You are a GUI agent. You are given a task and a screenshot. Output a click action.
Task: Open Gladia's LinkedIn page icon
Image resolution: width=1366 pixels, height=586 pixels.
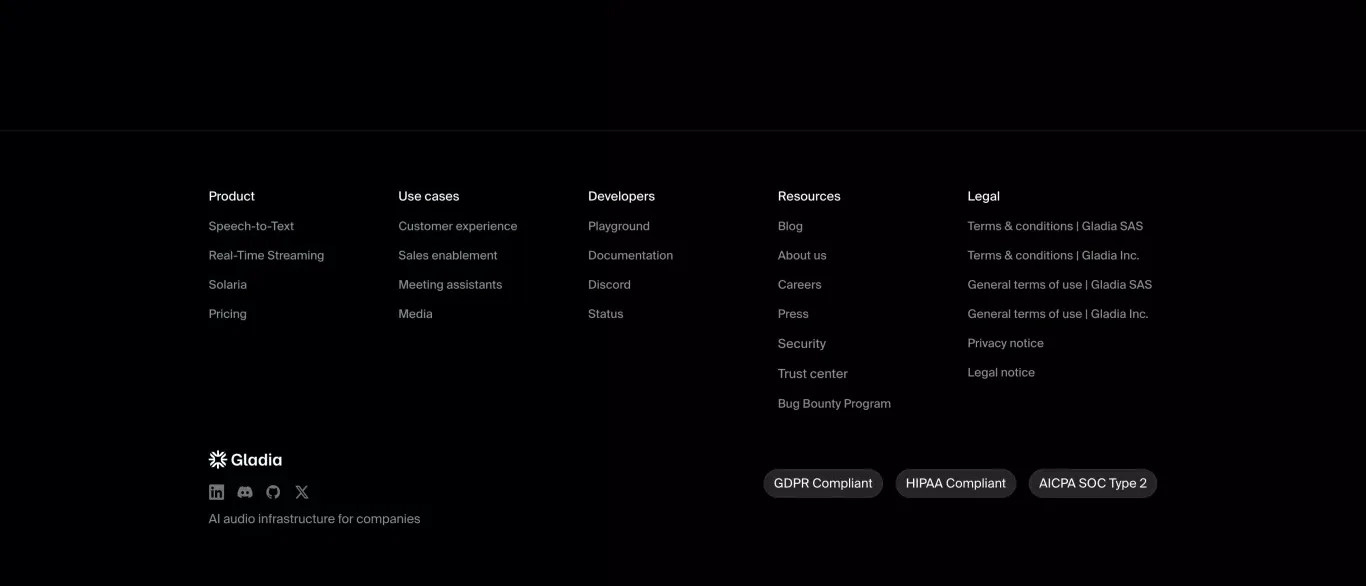[216, 492]
